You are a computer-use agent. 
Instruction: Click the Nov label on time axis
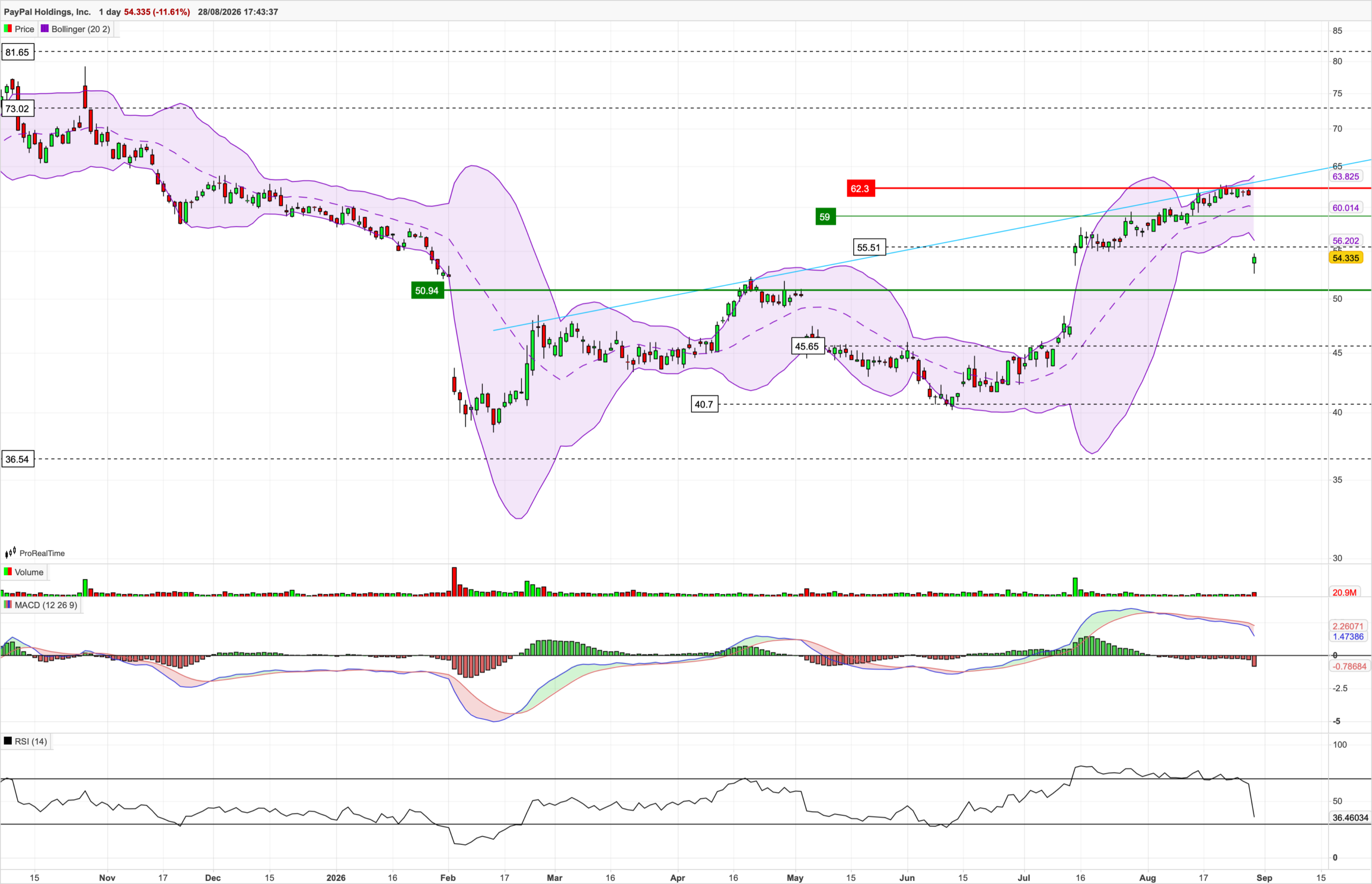[x=107, y=878]
